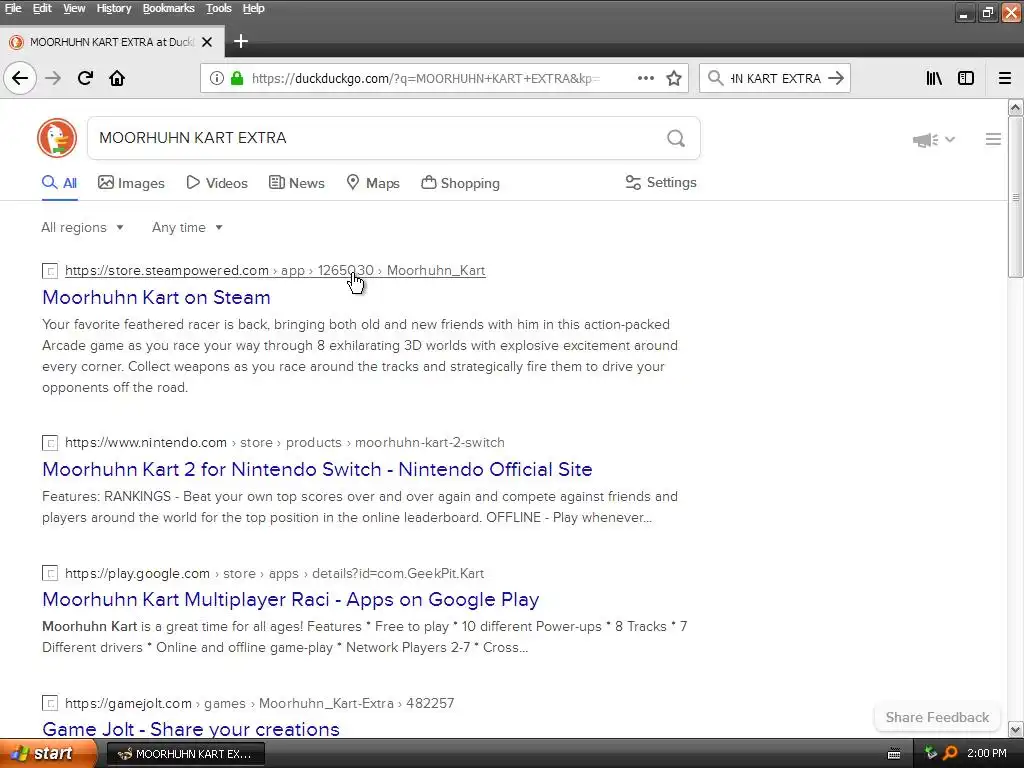Click the orange search tray icon
The width and height of the screenshot is (1024, 768).
(950, 754)
